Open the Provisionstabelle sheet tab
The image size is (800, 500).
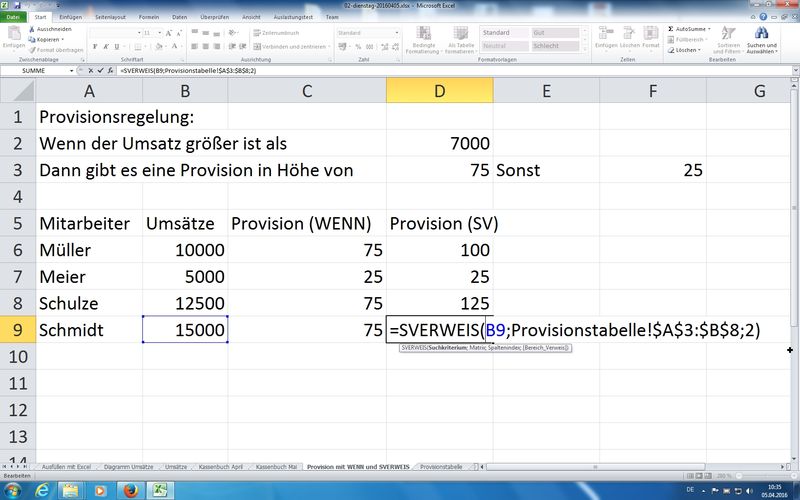click(x=440, y=467)
